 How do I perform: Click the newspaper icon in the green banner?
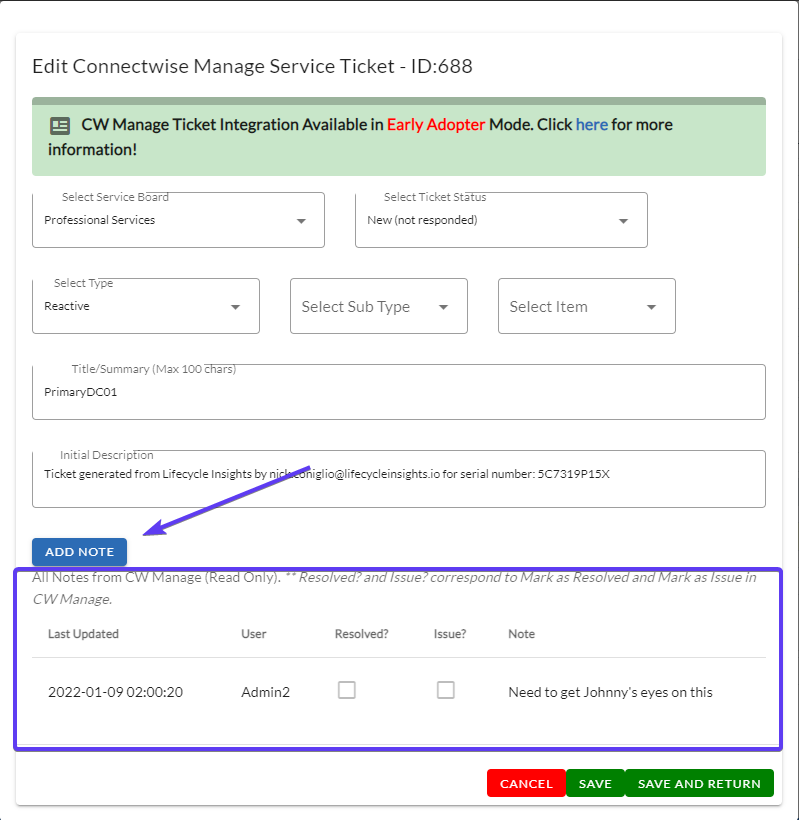click(60, 126)
